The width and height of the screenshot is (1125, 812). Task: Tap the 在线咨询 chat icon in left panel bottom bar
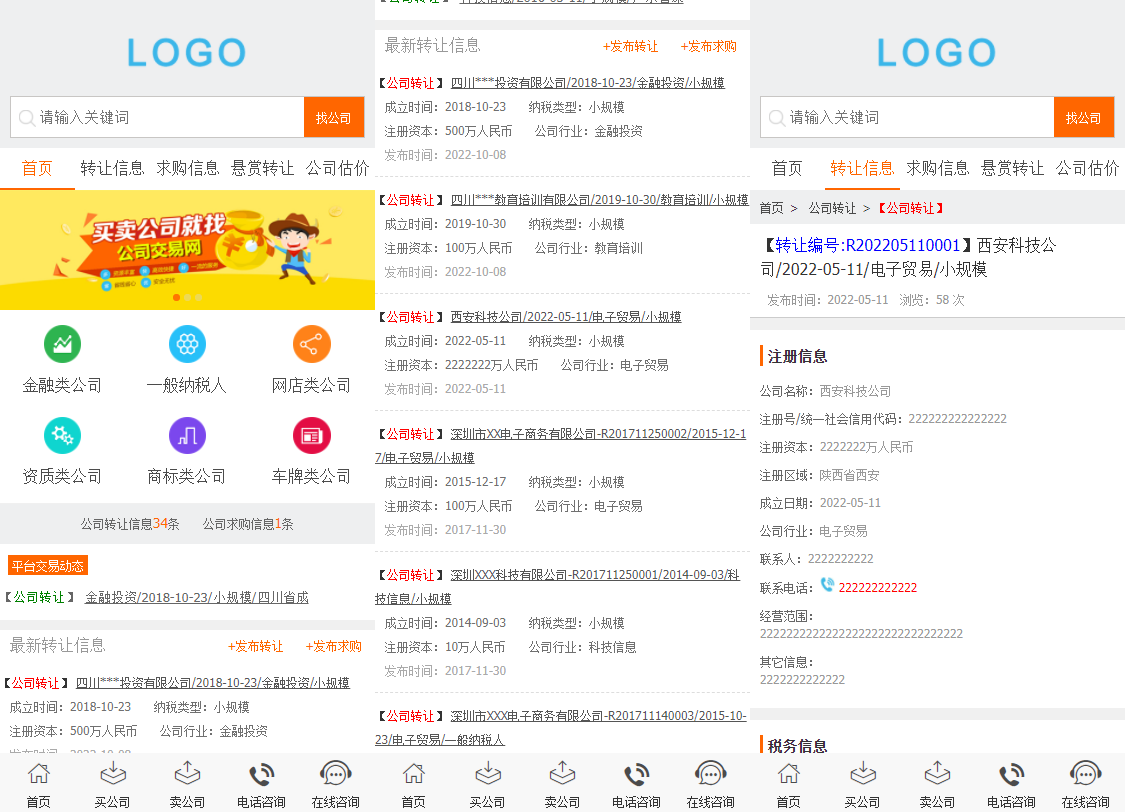[336, 774]
